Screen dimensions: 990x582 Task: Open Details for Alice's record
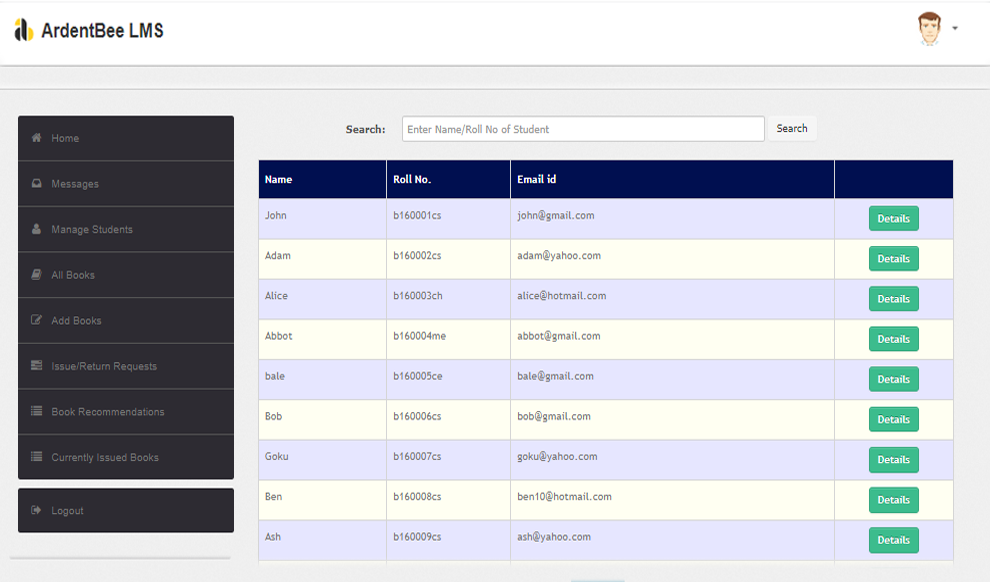click(893, 299)
